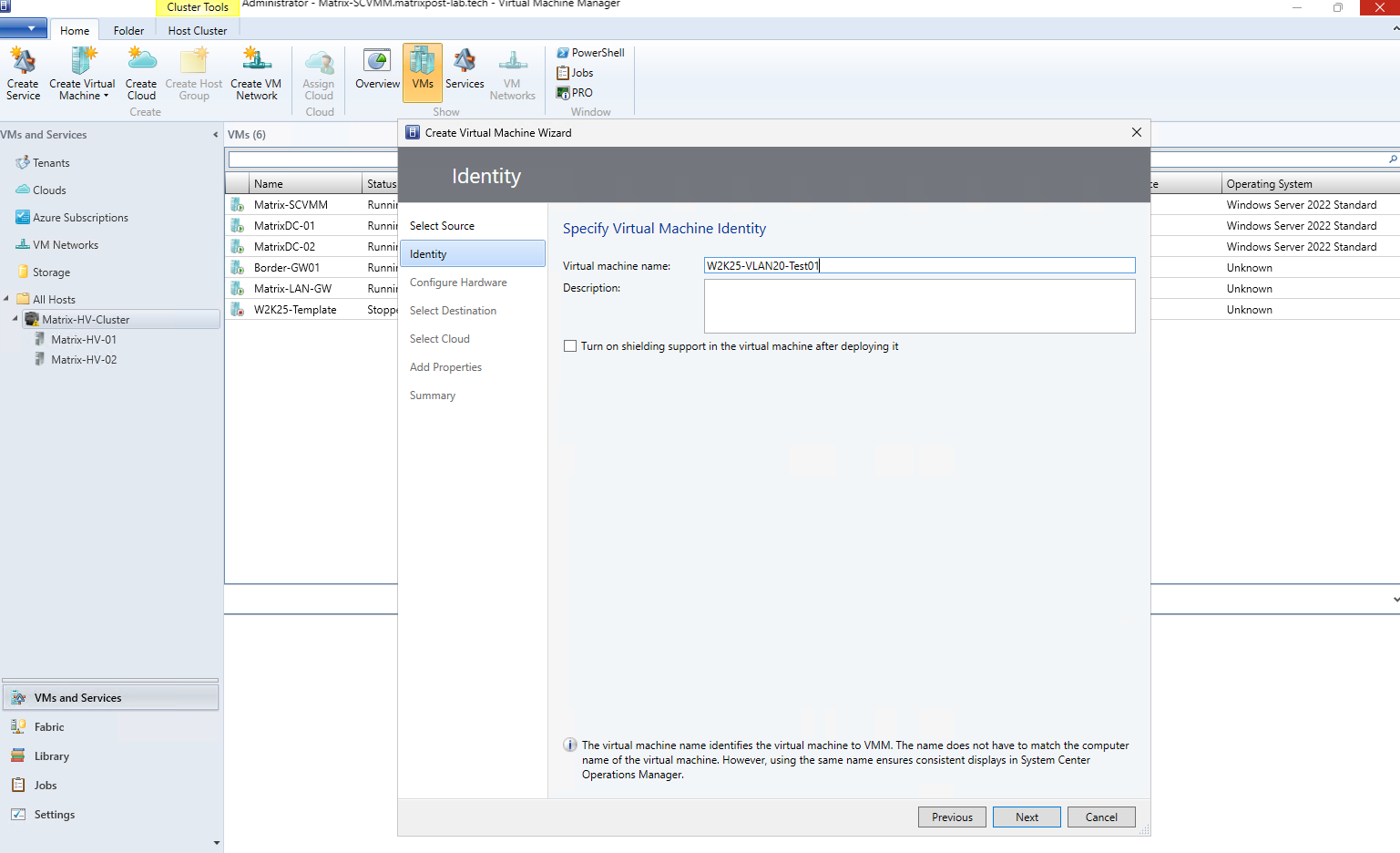Toggle the PRO window ribbon item

[x=575, y=93]
